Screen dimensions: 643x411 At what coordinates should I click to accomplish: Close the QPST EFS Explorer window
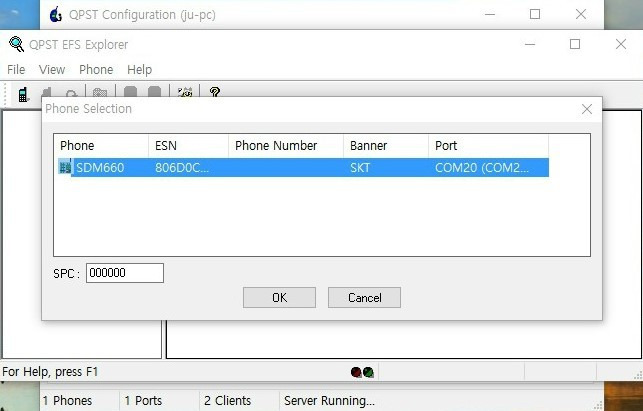point(621,44)
